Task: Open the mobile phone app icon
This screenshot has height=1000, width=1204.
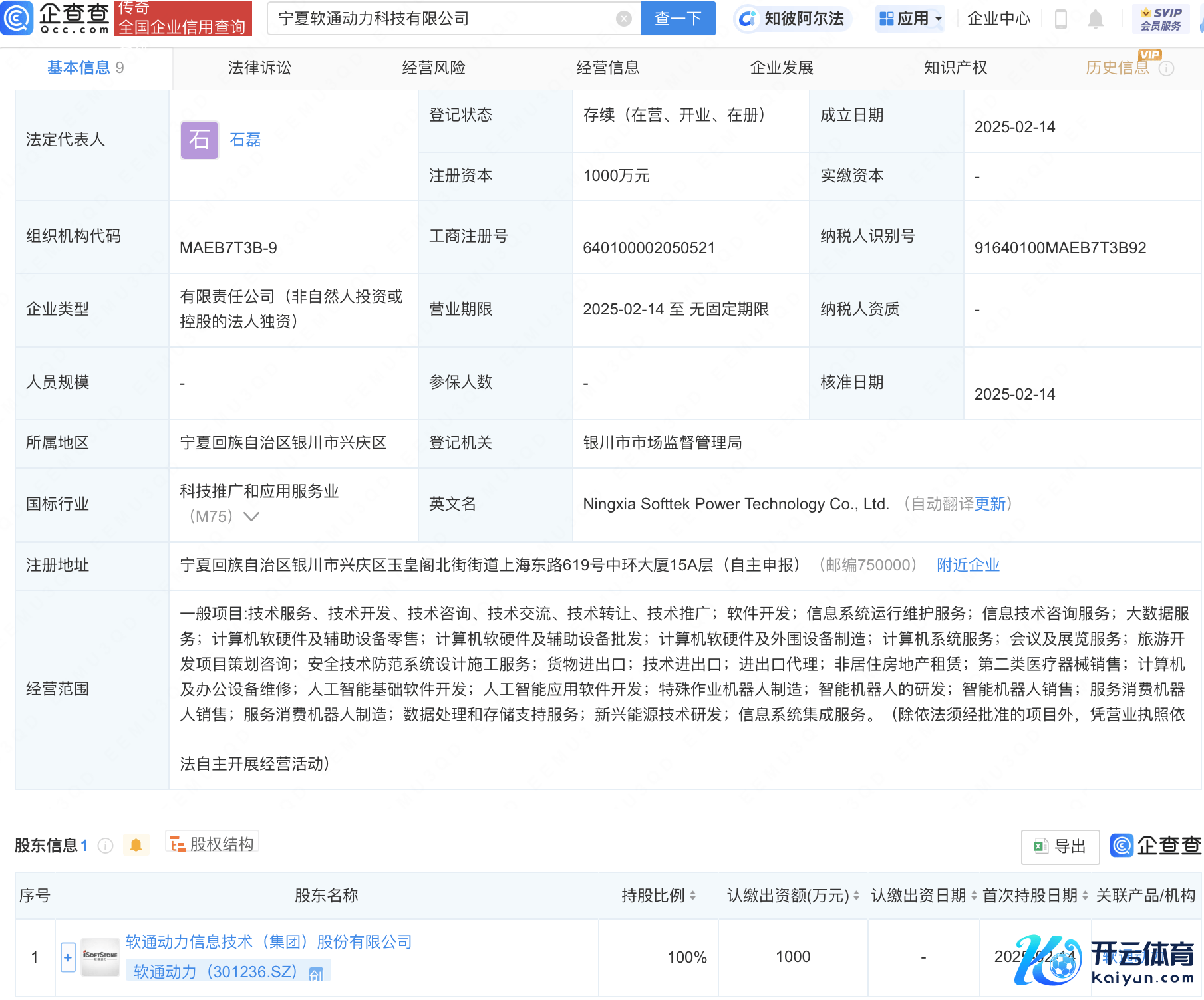Action: point(1061,19)
